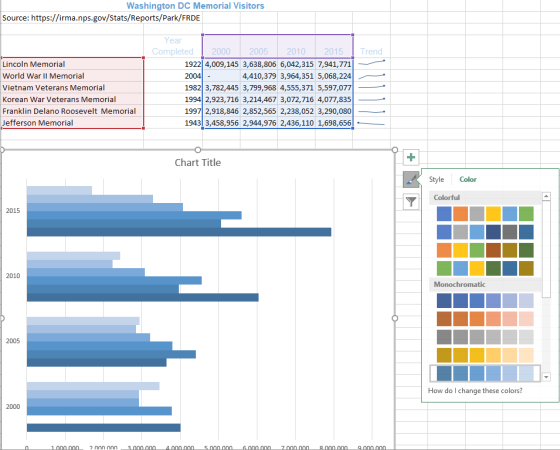The image size is (560, 450).
Task: Click the cell with value 1,698,656
Action: point(334,123)
